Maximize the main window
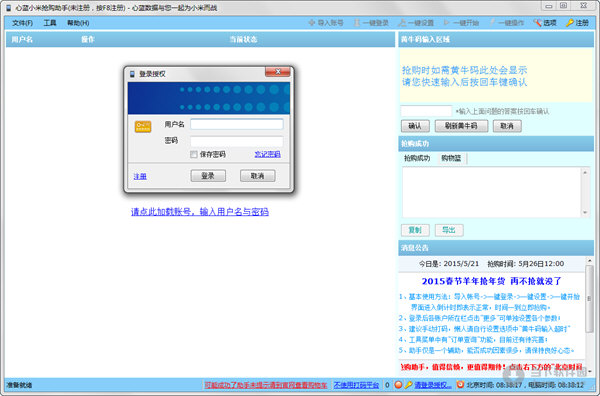The width and height of the screenshot is (600, 396). pyautogui.click(x=564, y=6)
